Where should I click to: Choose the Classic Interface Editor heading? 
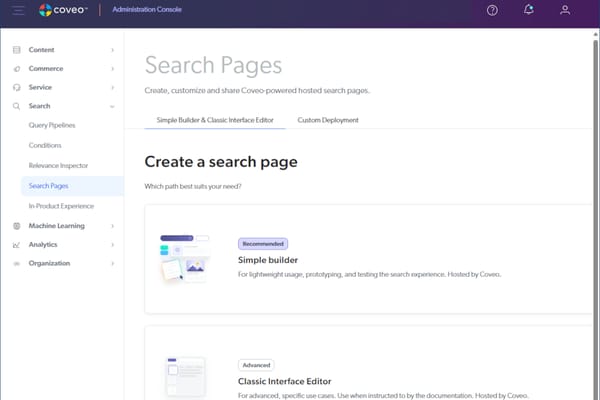(285, 381)
